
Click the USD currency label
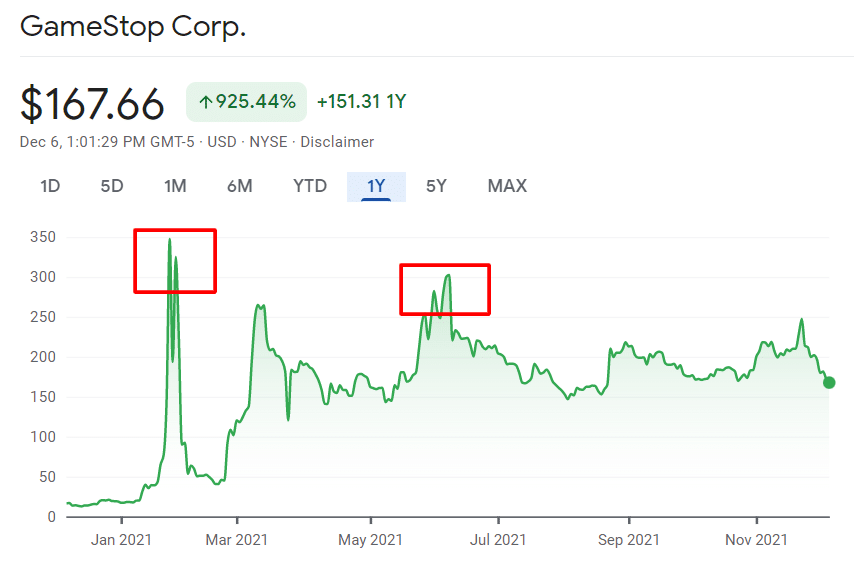point(222,142)
